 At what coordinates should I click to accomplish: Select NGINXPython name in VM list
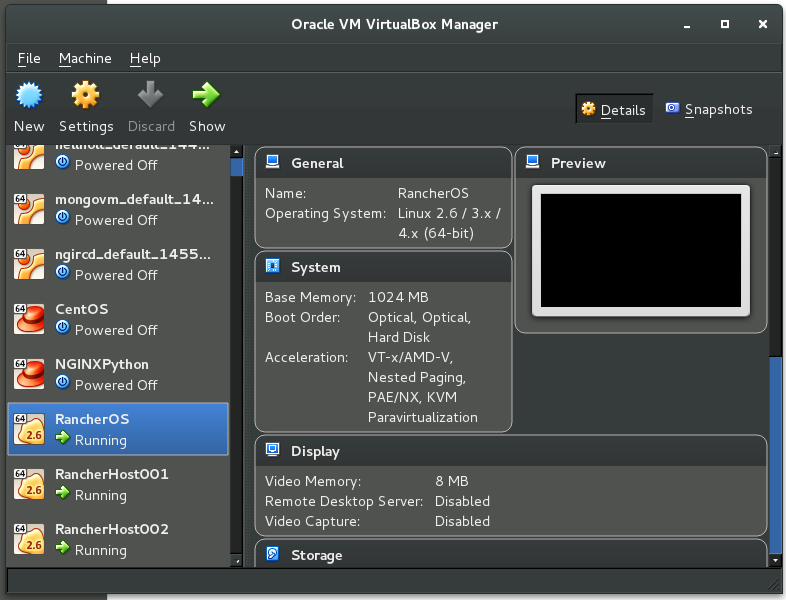102,364
